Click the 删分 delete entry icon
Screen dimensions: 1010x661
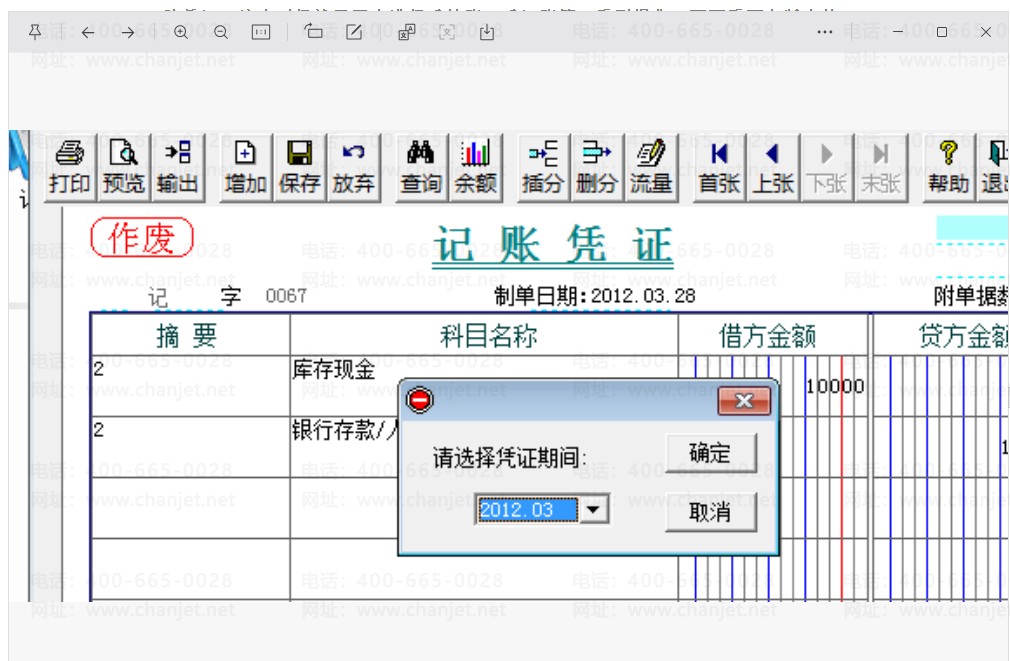coord(596,168)
